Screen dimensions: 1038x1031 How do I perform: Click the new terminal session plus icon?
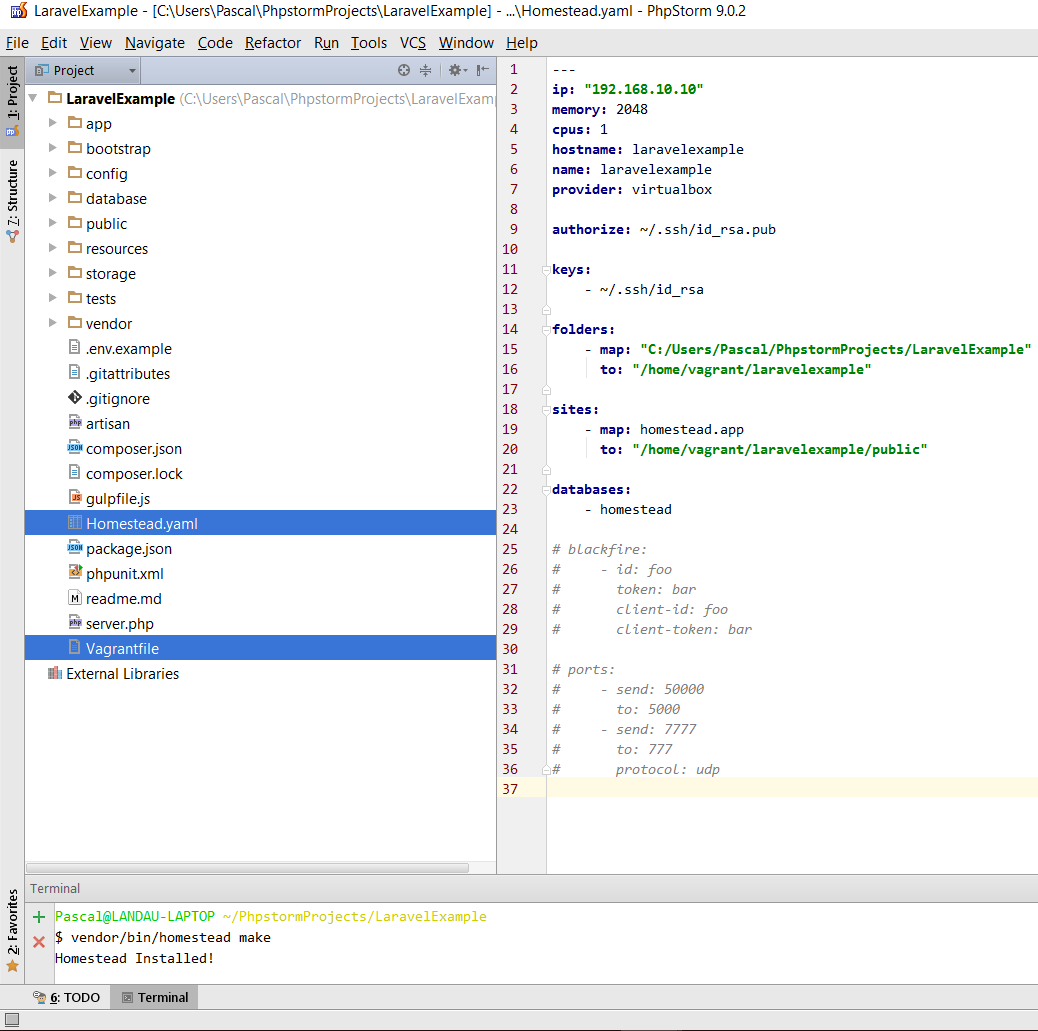[x=39, y=916]
